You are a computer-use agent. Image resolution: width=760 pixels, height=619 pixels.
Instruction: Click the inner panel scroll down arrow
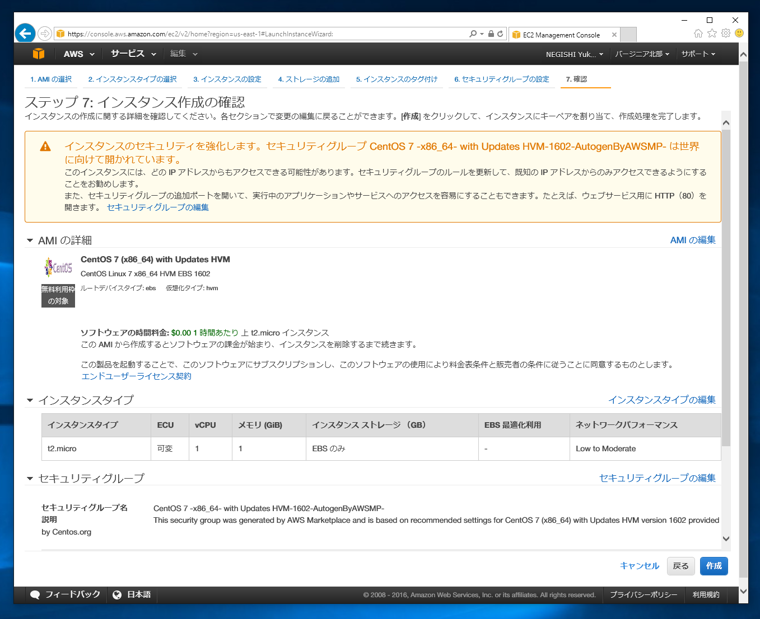coord(726,539)
